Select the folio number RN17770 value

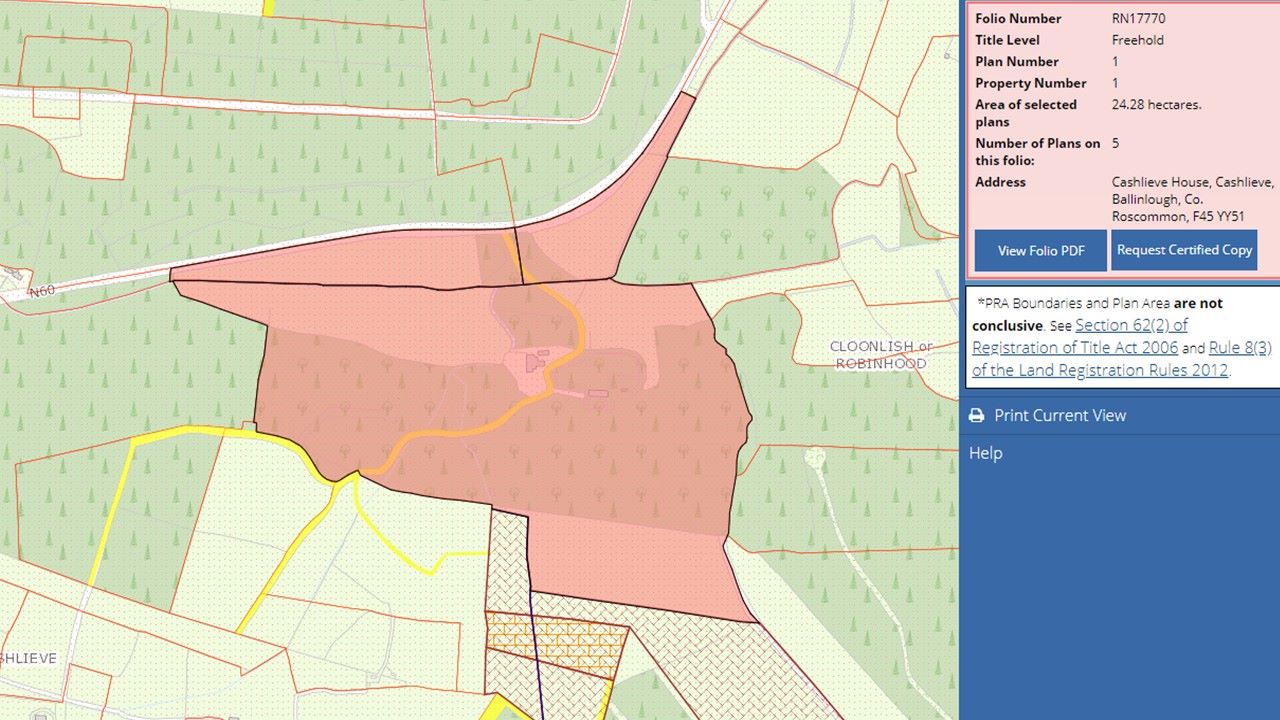(1138, 19)
